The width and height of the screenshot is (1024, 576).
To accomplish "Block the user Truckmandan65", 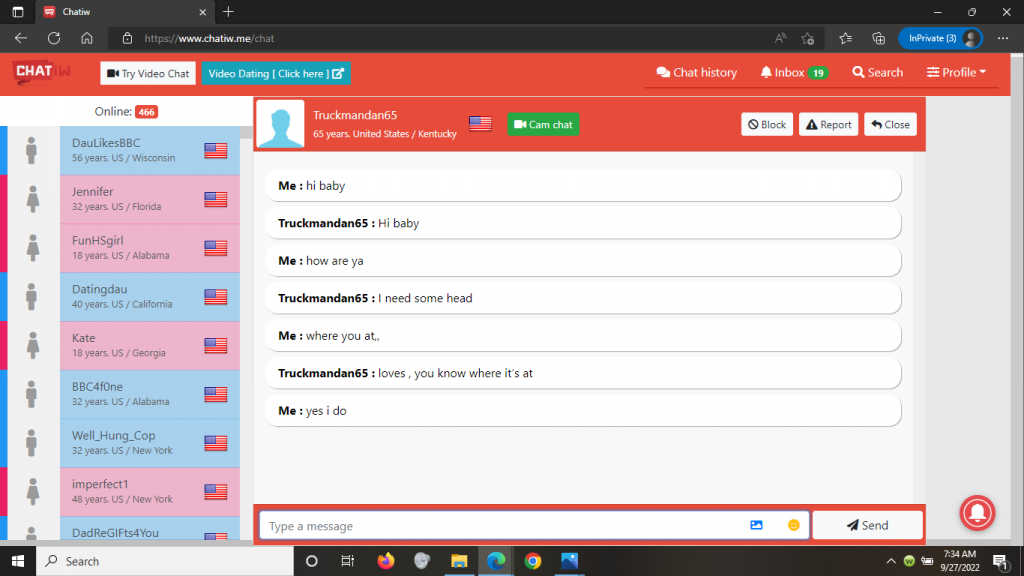I will click(x=767, y=125).
